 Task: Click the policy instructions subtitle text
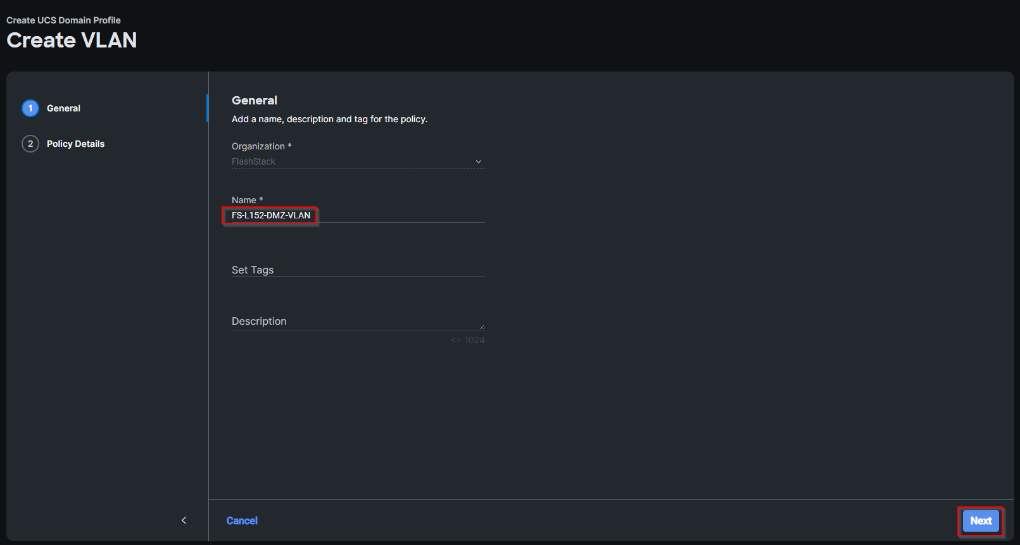click(x=329, y=119)
